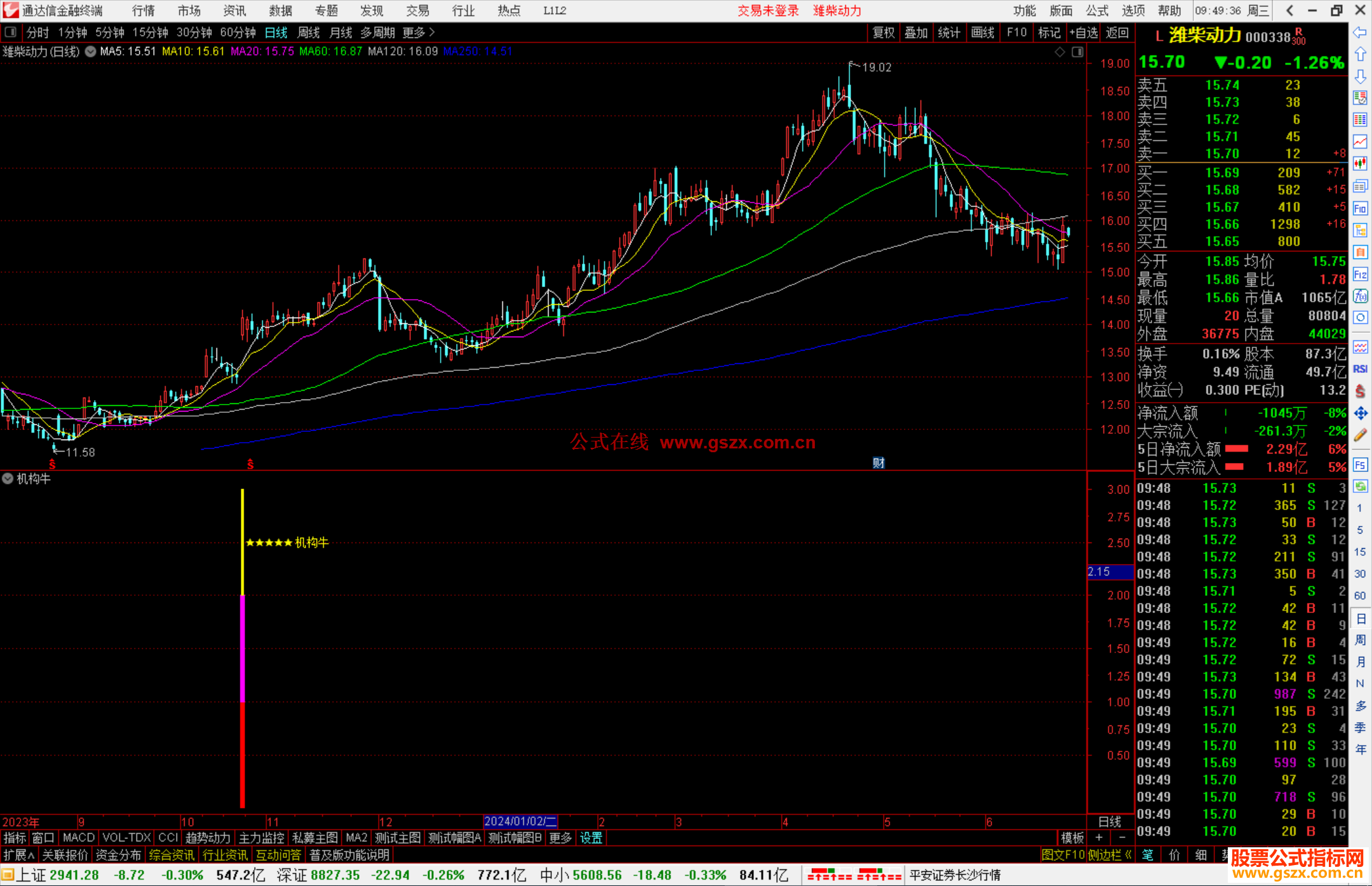Click the F10 company info sidebar icon

pos(1360,208)
